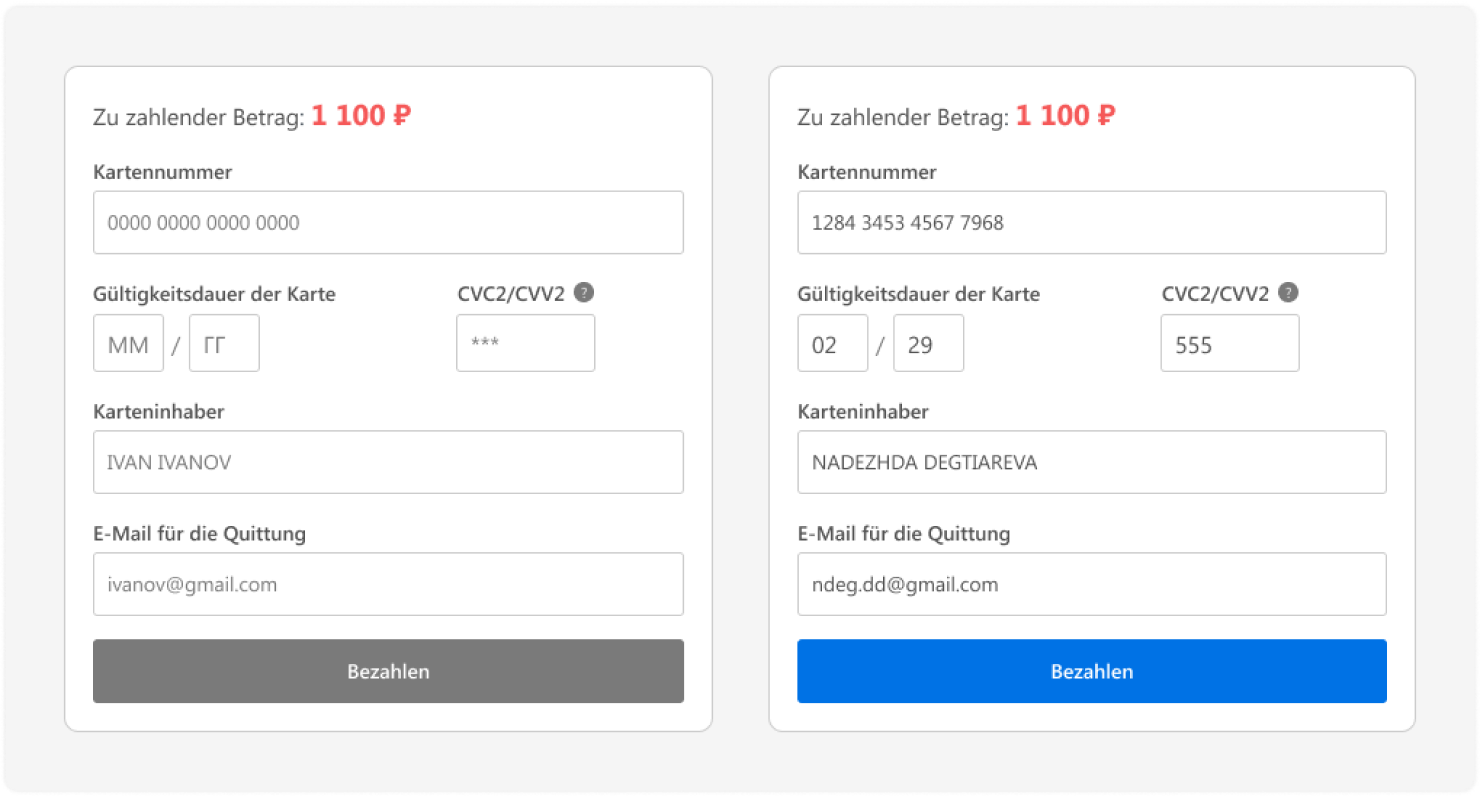
Task: Click the year field showing 29
Action: point(928,344)
